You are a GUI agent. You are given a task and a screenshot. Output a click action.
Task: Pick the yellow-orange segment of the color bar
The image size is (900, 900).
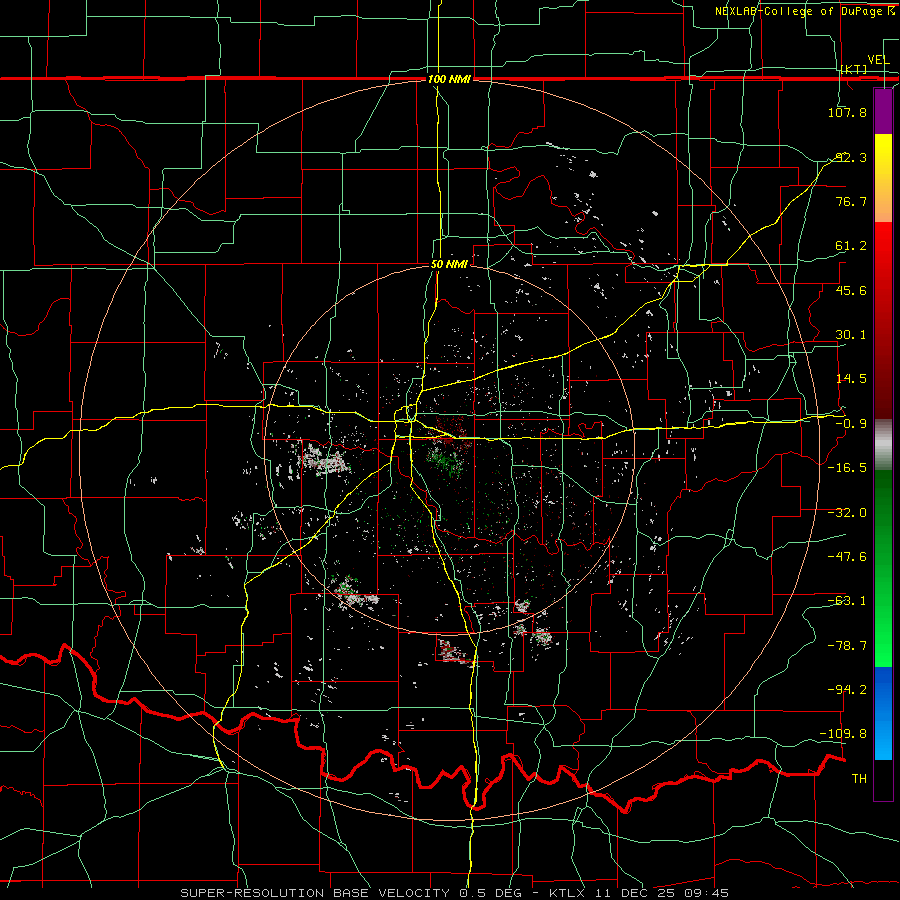(883, 178)
